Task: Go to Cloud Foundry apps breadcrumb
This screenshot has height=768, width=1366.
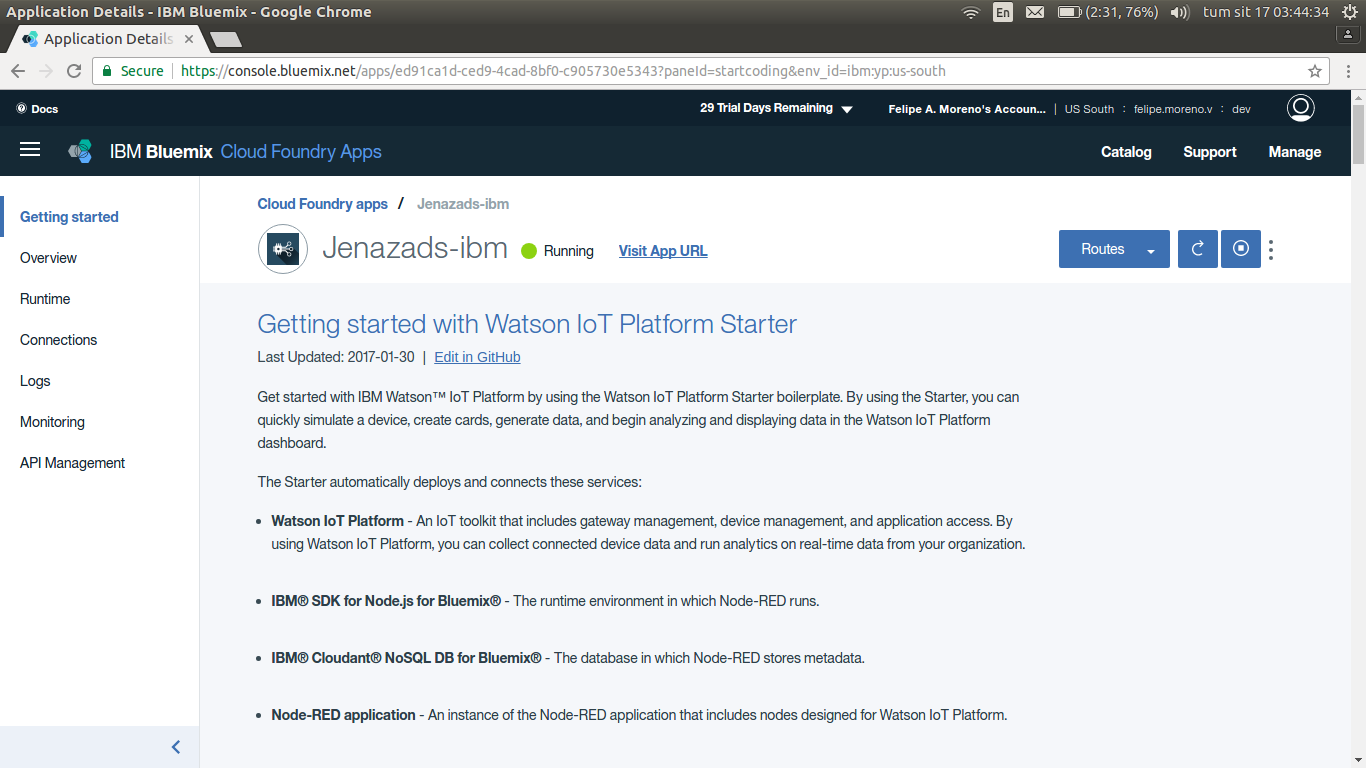Action: tap(322, 204)
